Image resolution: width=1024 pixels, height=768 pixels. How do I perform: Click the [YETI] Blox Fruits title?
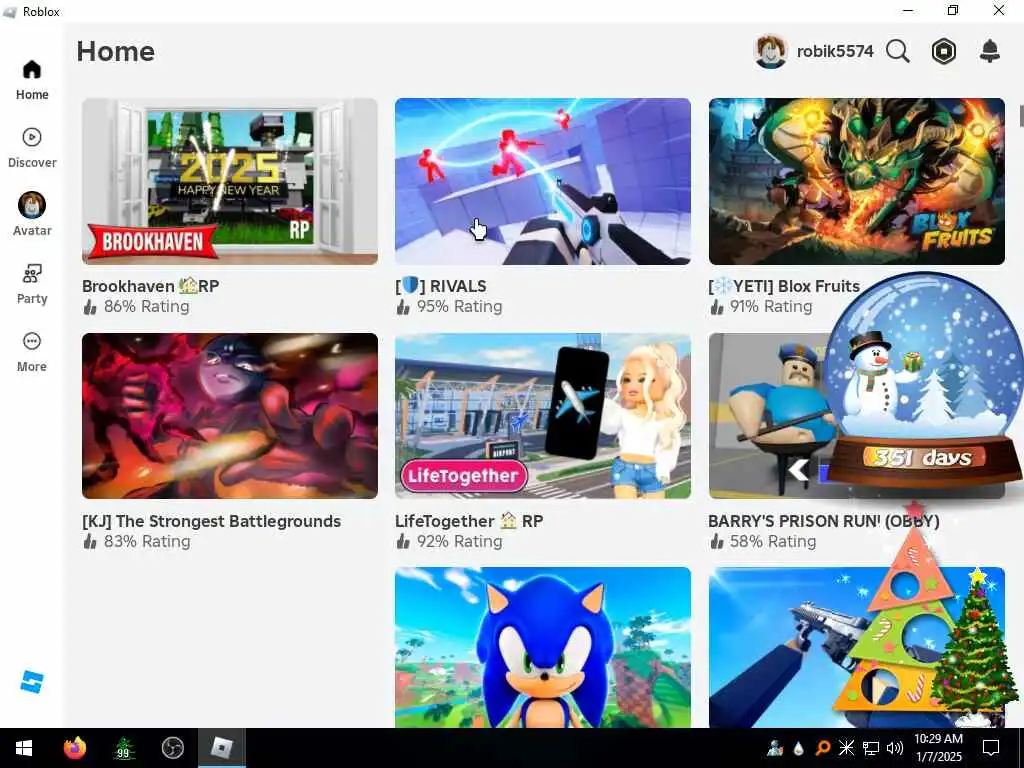coord(784,286)
